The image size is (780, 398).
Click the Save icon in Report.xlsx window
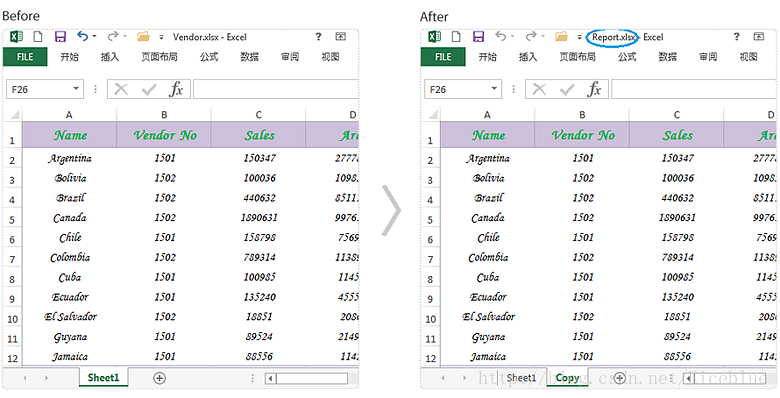coord(479,37)
